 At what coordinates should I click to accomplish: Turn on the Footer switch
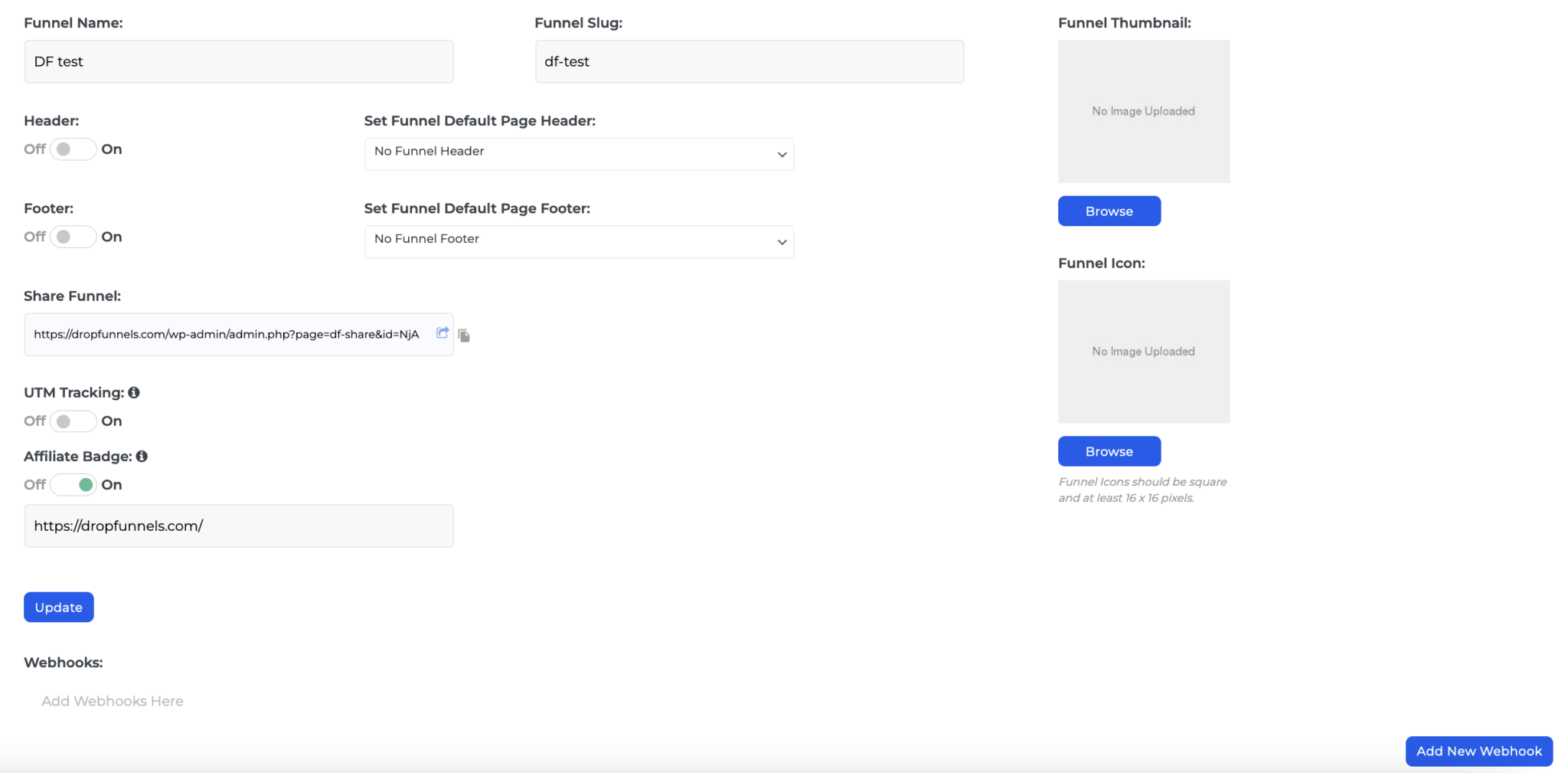point(73,236)
